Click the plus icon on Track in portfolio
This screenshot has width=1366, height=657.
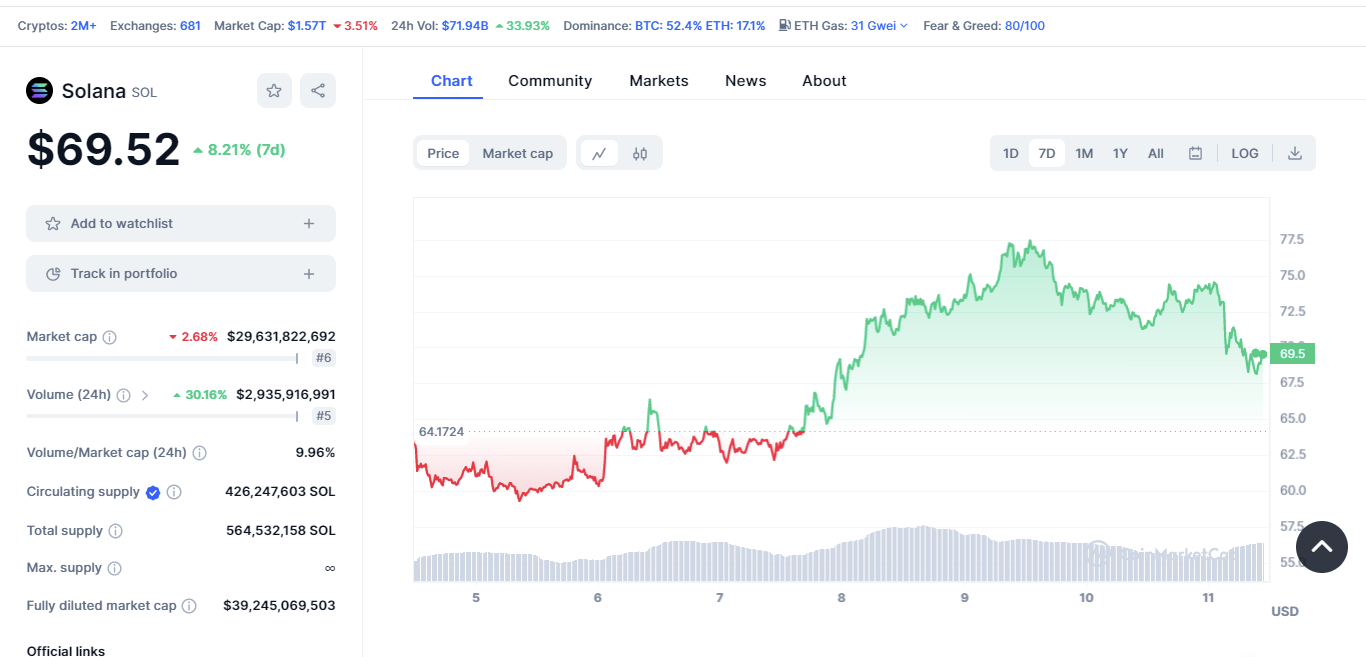pyautogui.click(x=309, y=274)
